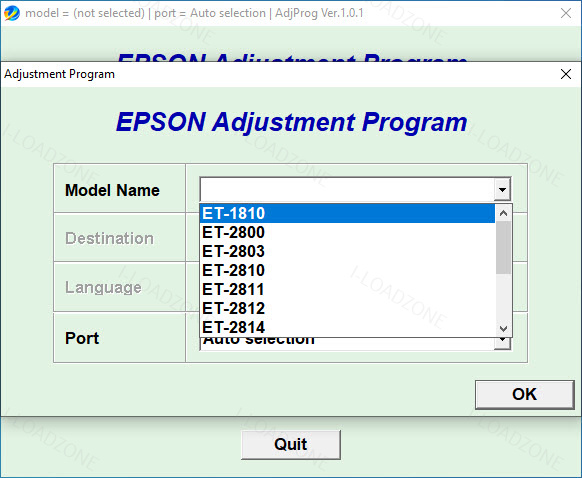
Task: Close the Adjustment Program dialog
Action: click(566, 74)
